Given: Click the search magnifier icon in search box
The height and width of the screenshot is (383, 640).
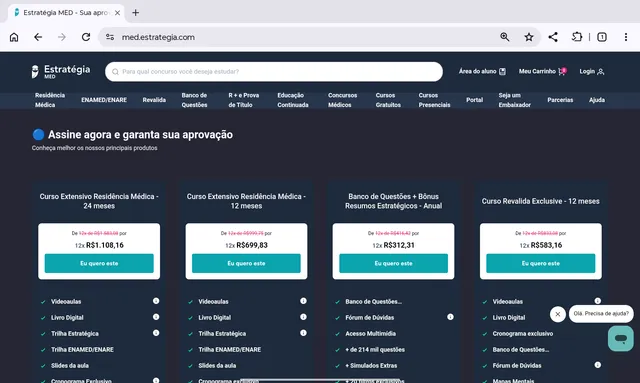Looking at the screenshot, I should click(116, 72).
